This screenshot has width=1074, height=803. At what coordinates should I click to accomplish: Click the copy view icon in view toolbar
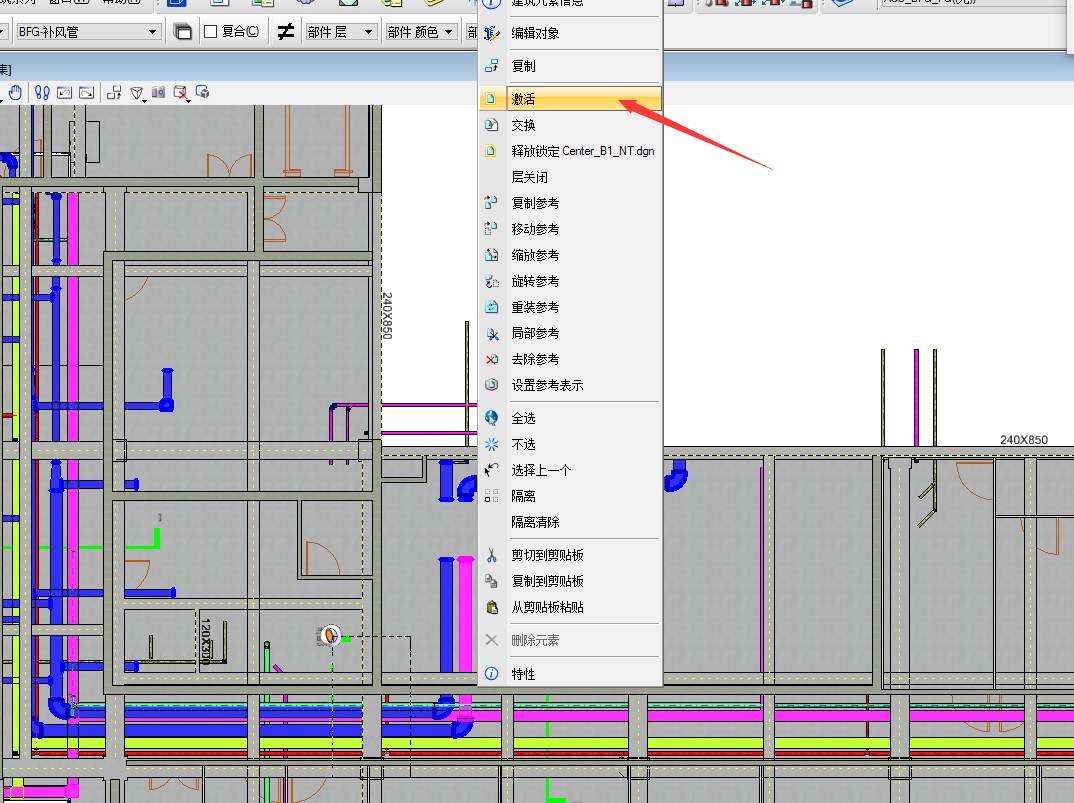pyautogui.click(x=114, y=93)
